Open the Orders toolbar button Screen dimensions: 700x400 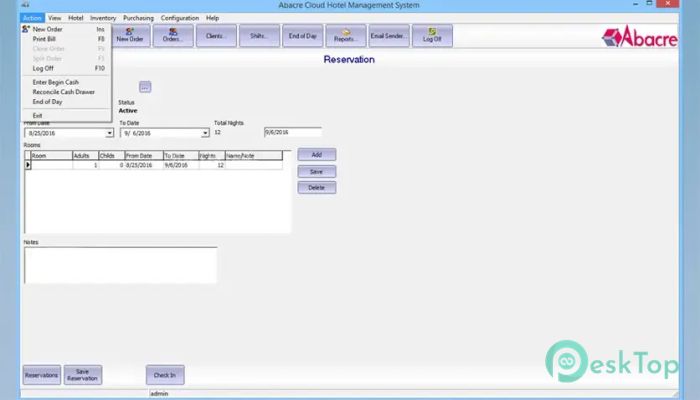tap(173, 36)
